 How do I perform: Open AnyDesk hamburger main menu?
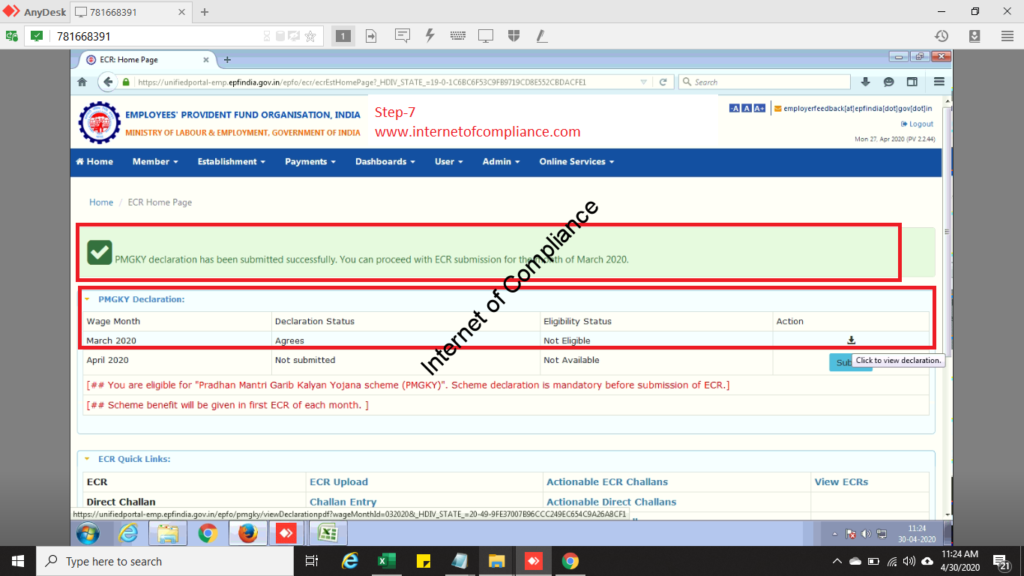[1007, 36]
